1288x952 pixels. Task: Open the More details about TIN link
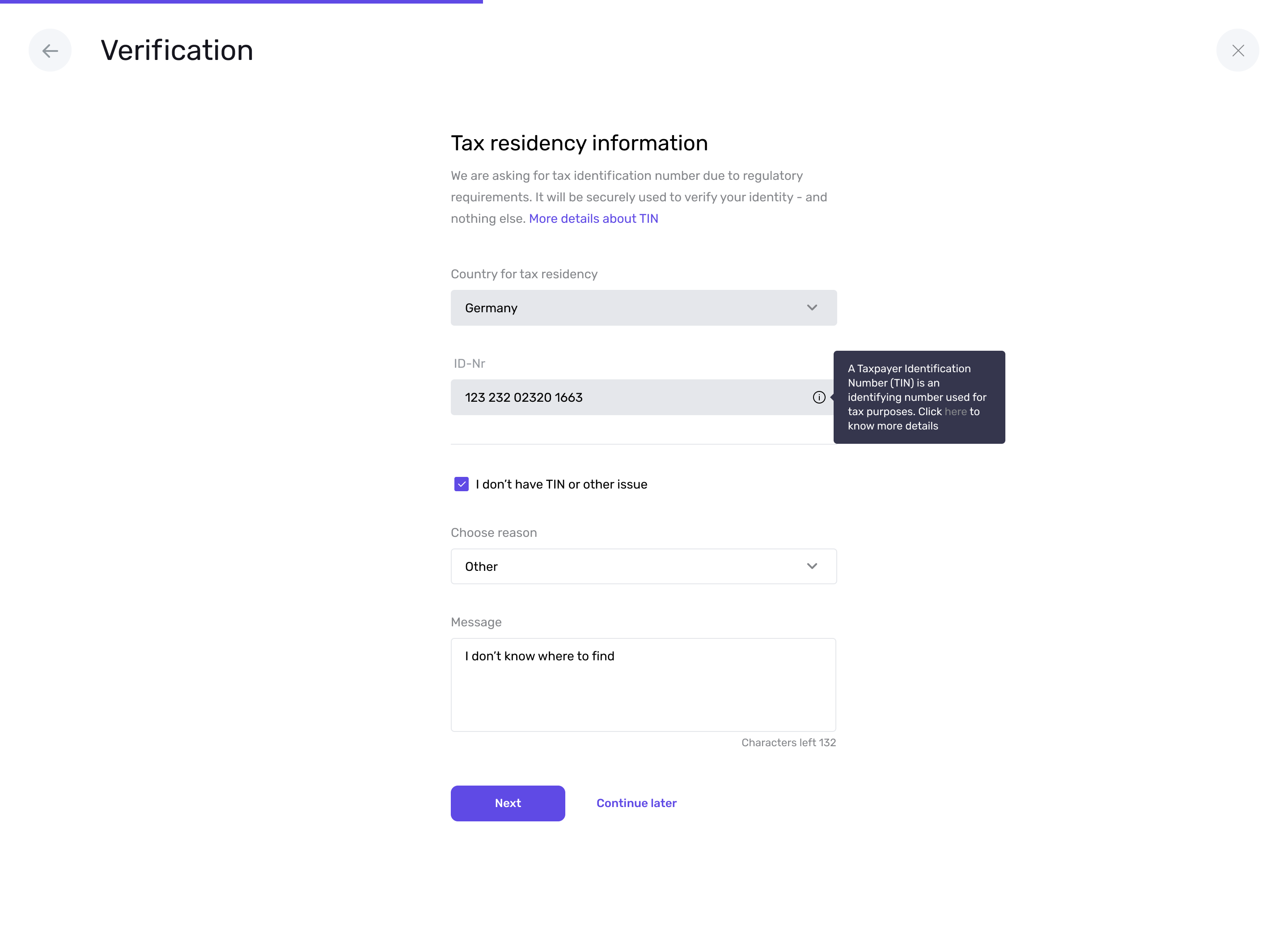click(x=593, y=218)
